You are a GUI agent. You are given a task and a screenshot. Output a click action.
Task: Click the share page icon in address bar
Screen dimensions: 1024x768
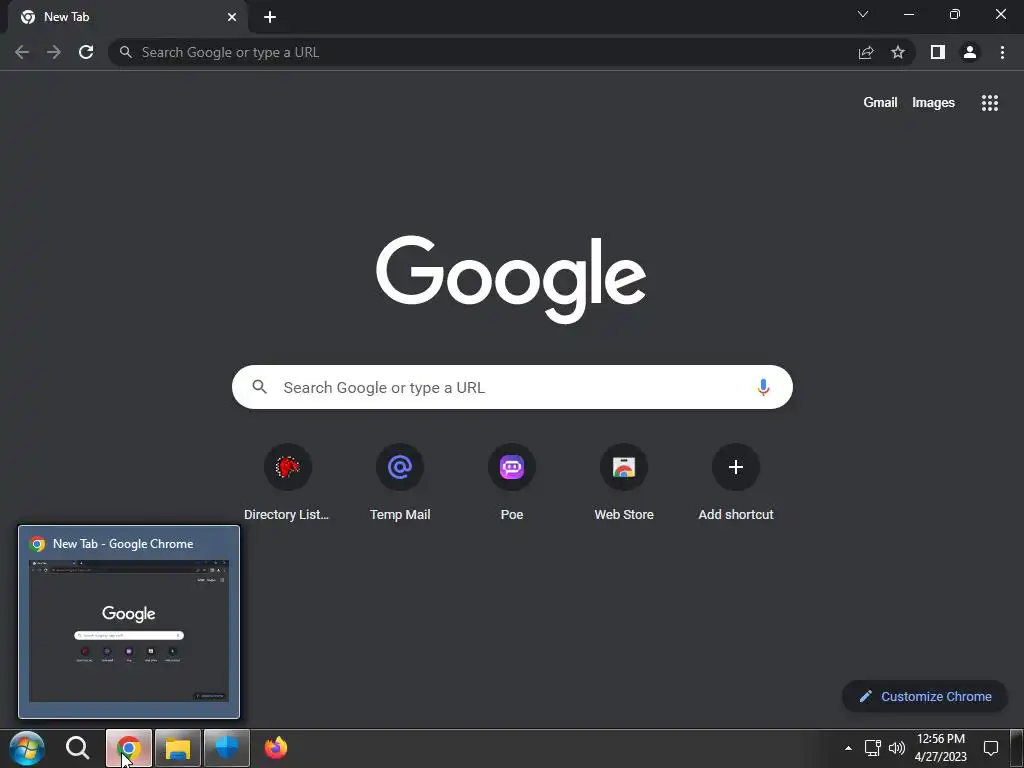pos(866,52)
